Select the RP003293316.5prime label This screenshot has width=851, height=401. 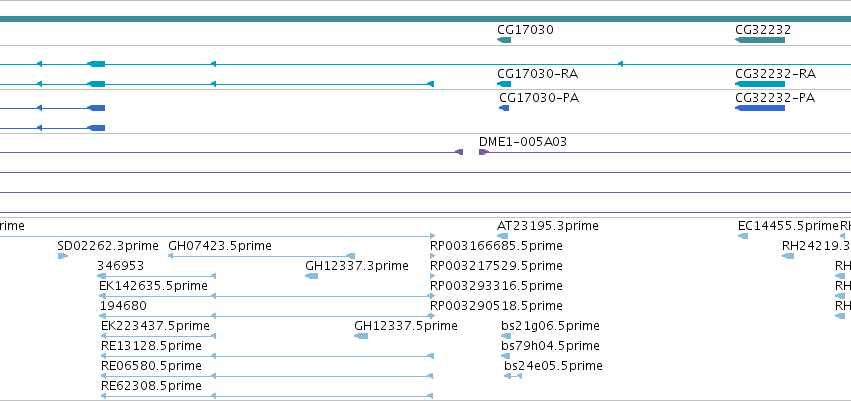(x=496, y=285)
